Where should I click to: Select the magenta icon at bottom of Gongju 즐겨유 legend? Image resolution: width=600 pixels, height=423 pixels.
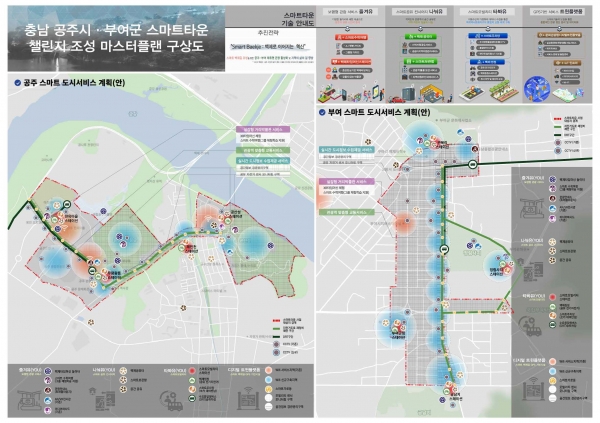click(x=48, y=410)
